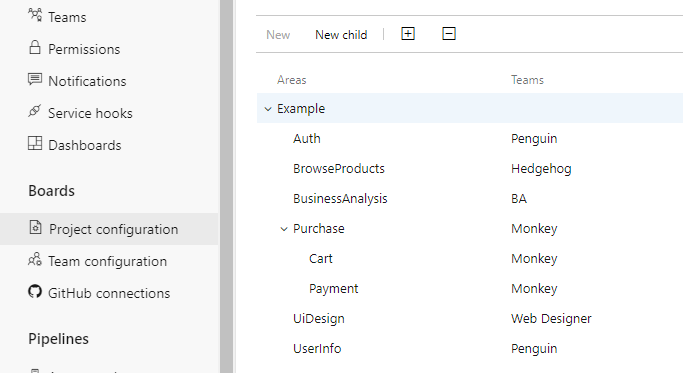This screenshot has width=683, height=373.
Task: Expand all areas with plus icon
Action: coord(408,34)
